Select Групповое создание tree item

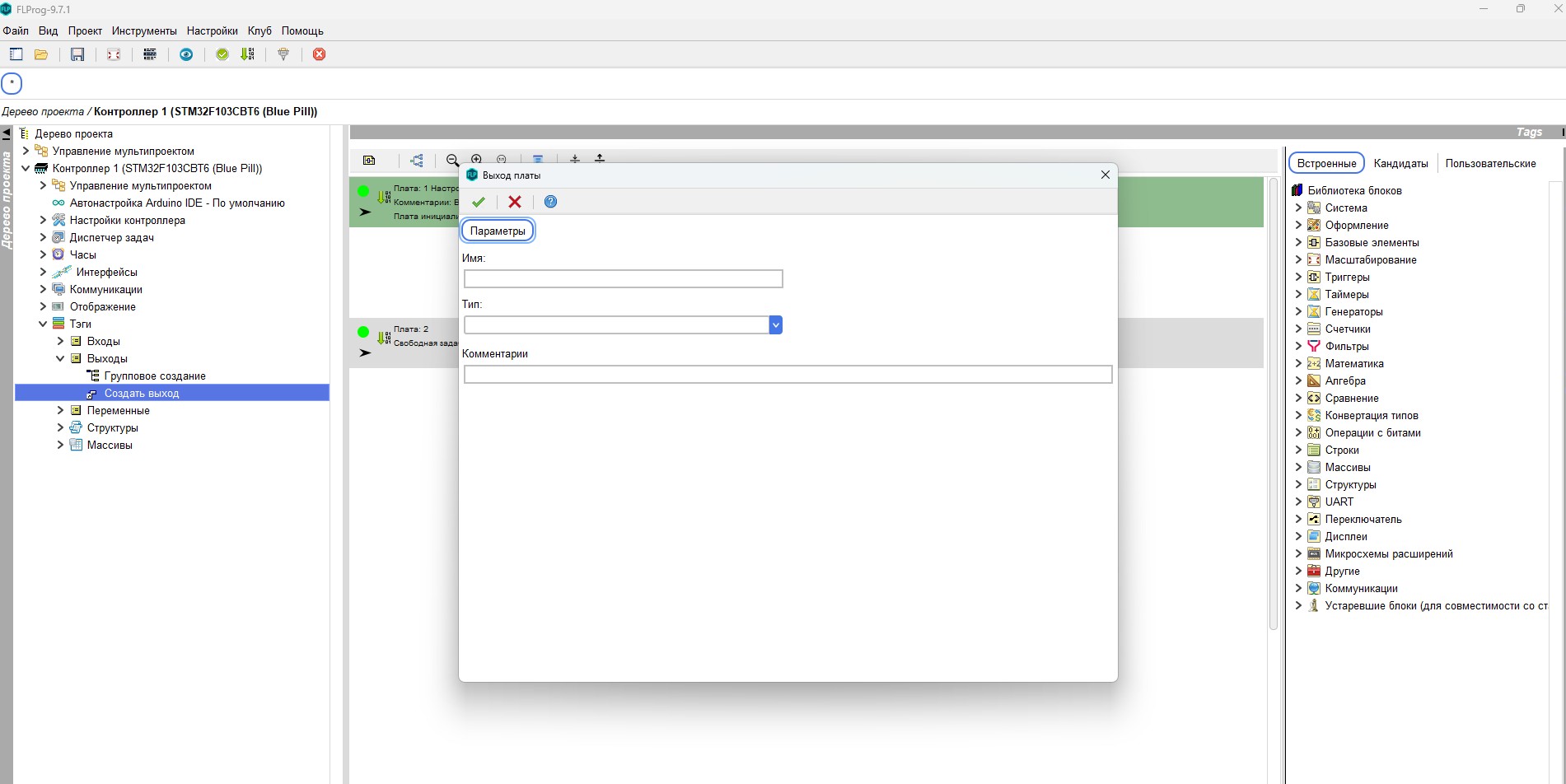155,376
